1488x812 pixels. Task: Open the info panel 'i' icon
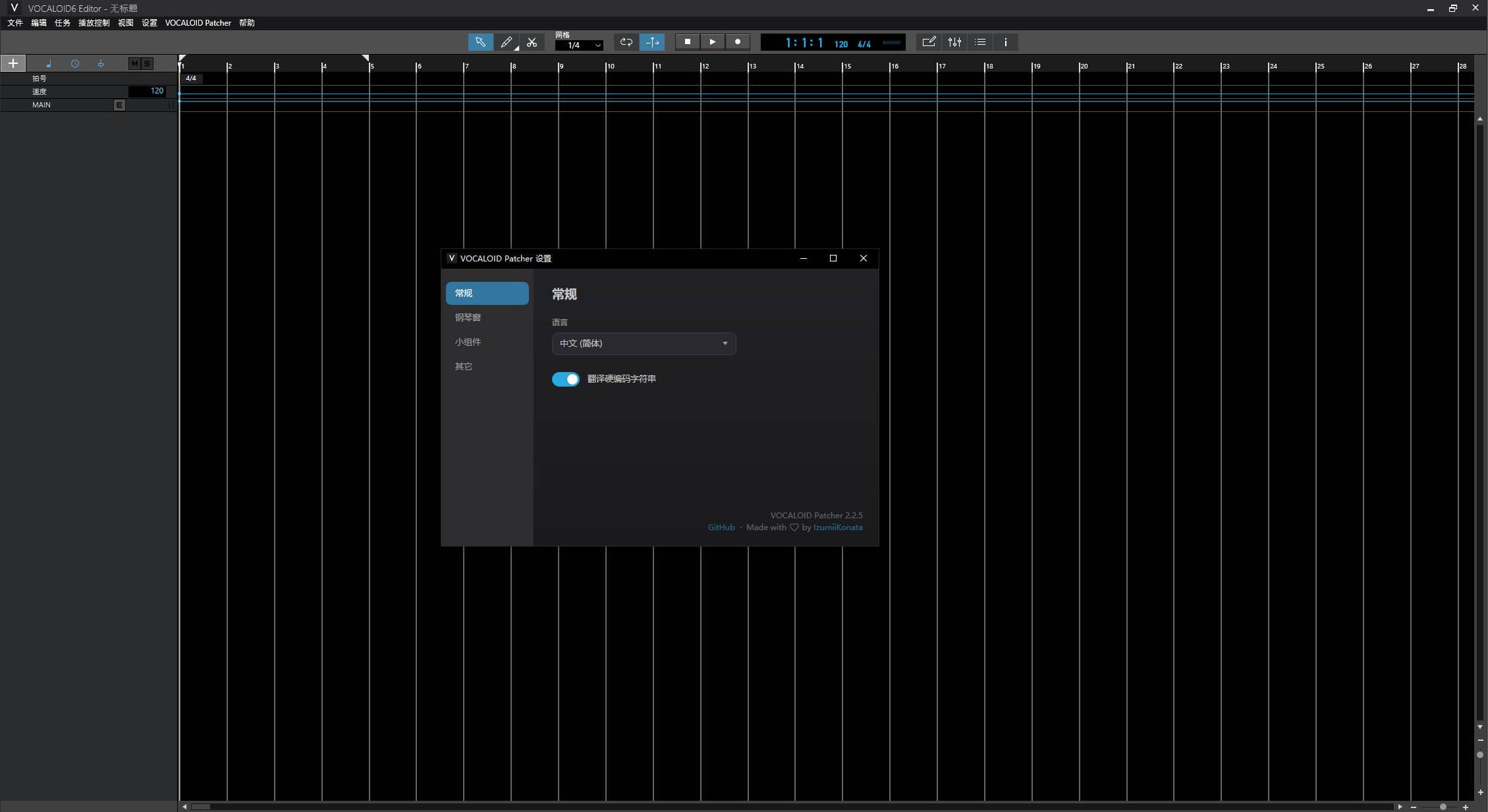(1005, 42)
